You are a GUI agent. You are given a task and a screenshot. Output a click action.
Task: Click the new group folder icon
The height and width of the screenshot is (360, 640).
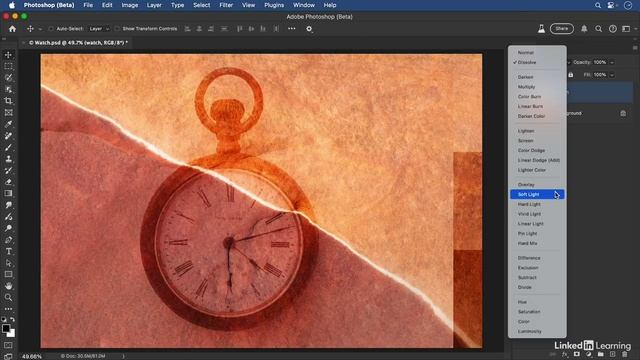(x=600, y=355)
